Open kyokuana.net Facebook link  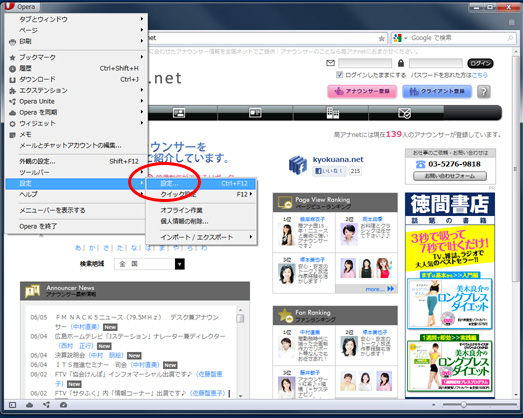(x=338, y=159)
